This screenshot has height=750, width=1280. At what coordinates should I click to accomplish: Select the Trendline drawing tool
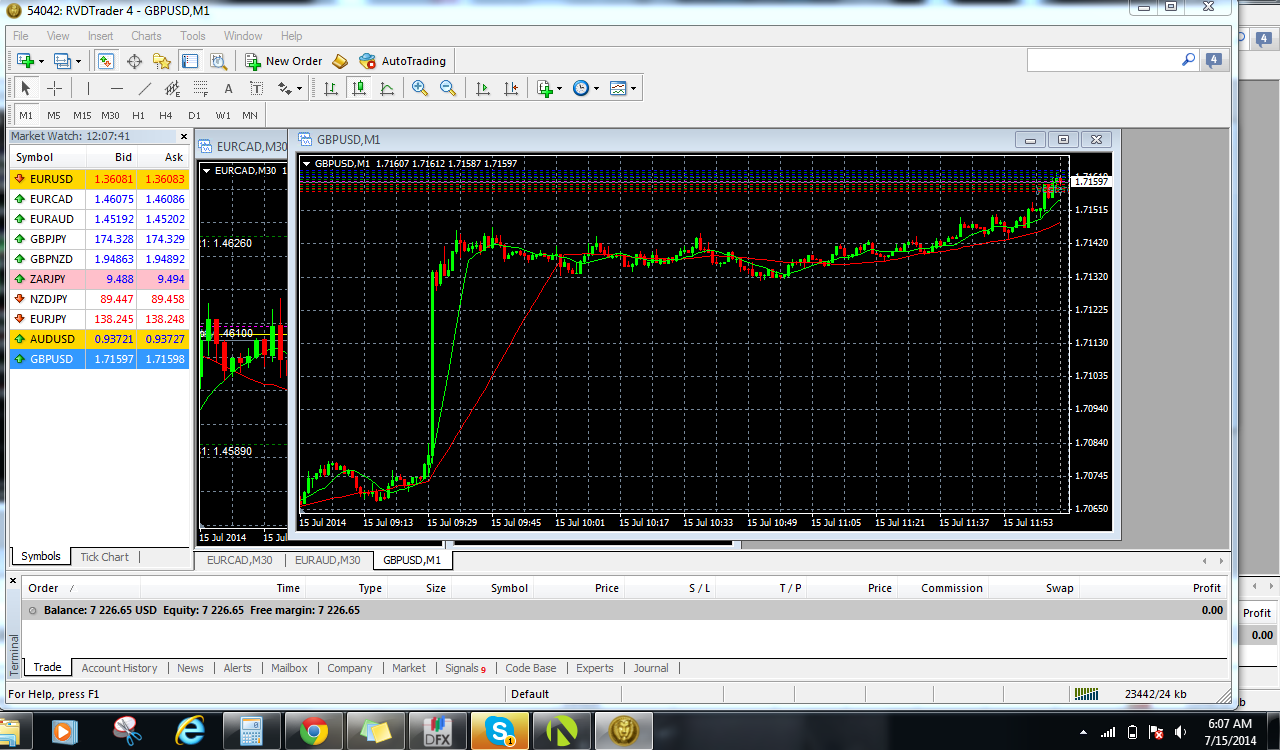(145, 88)
